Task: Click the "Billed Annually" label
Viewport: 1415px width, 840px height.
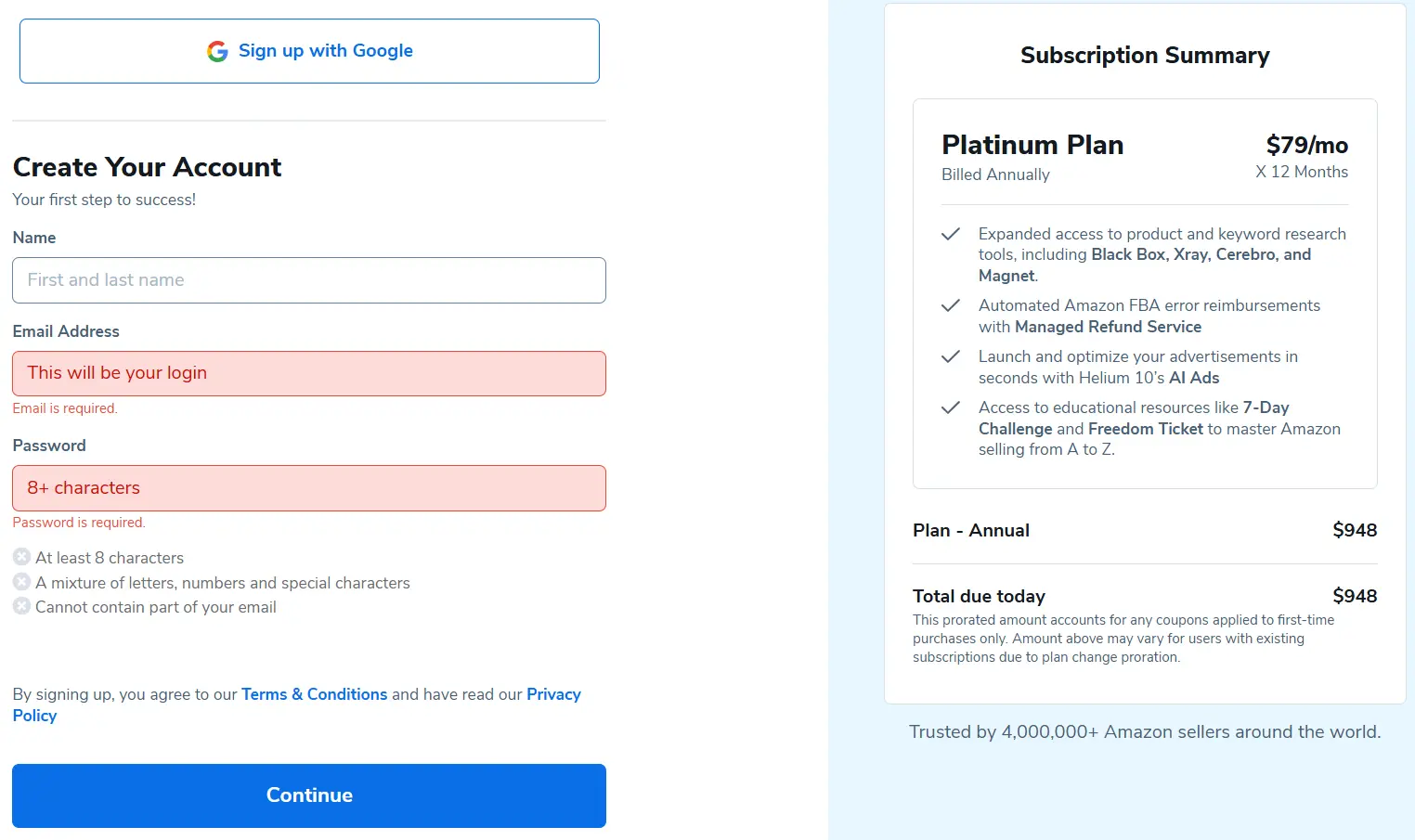Action: 995,174
